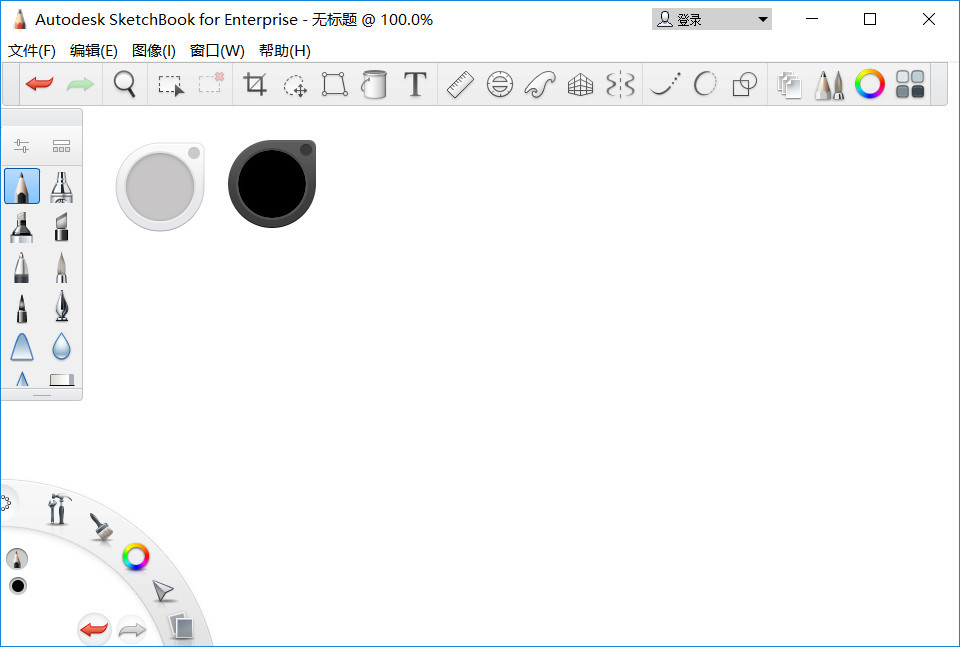Open lagoon Files pages icon
Viewport: 960px width, 647px height.
(x=181, y=627)
